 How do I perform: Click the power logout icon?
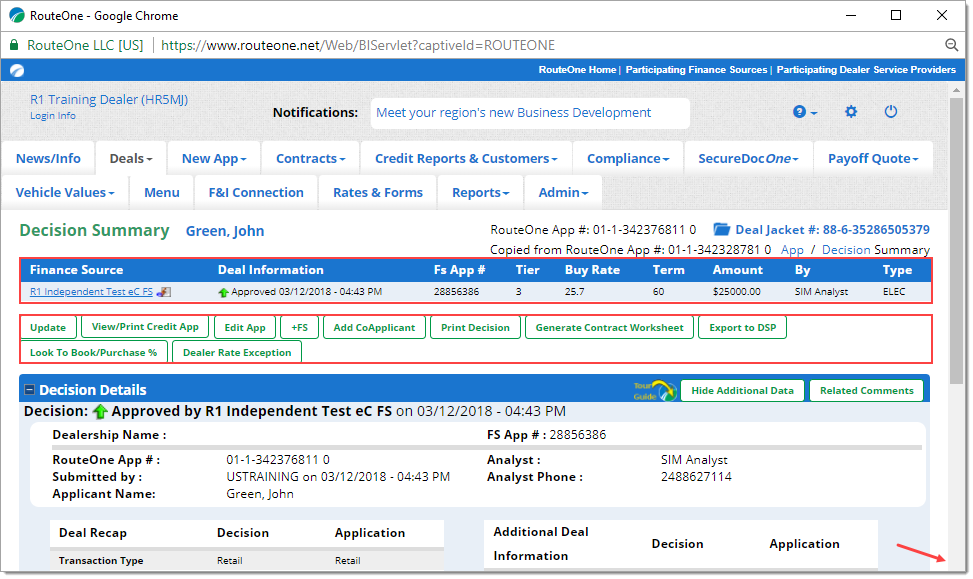[x=890, y=112]
